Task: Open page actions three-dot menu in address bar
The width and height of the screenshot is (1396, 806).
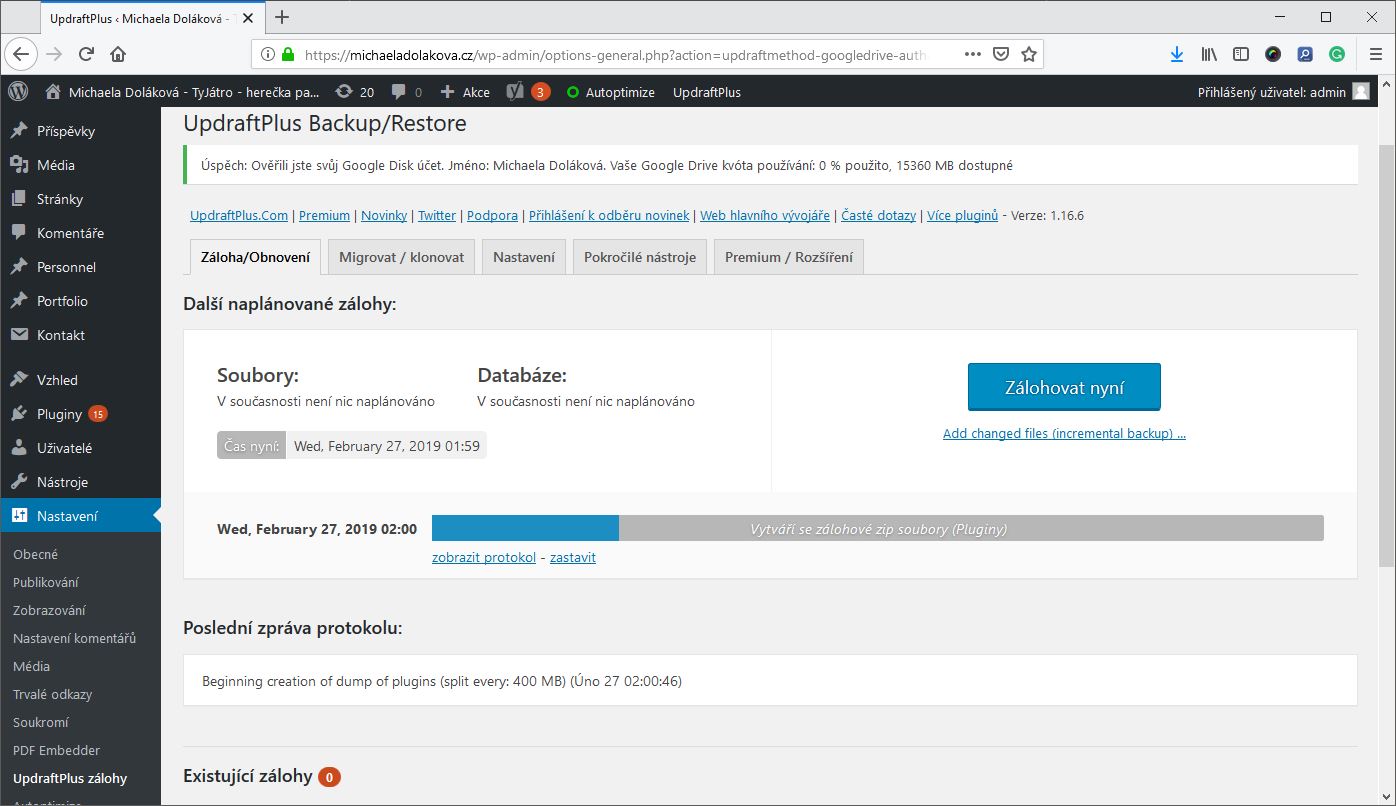Action: pyautogui.click(x=972, y=54)
